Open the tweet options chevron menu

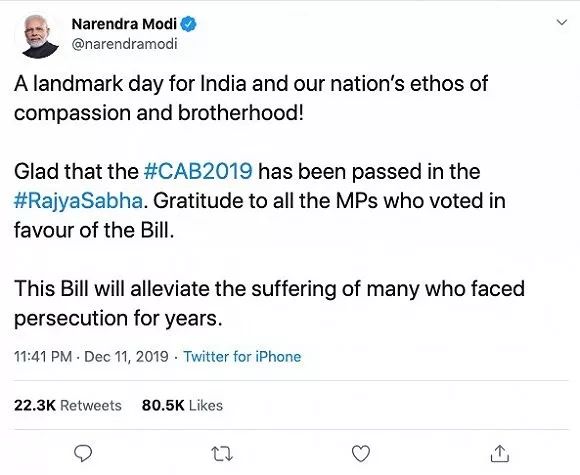pyautogui.click(x=562, y=22)
